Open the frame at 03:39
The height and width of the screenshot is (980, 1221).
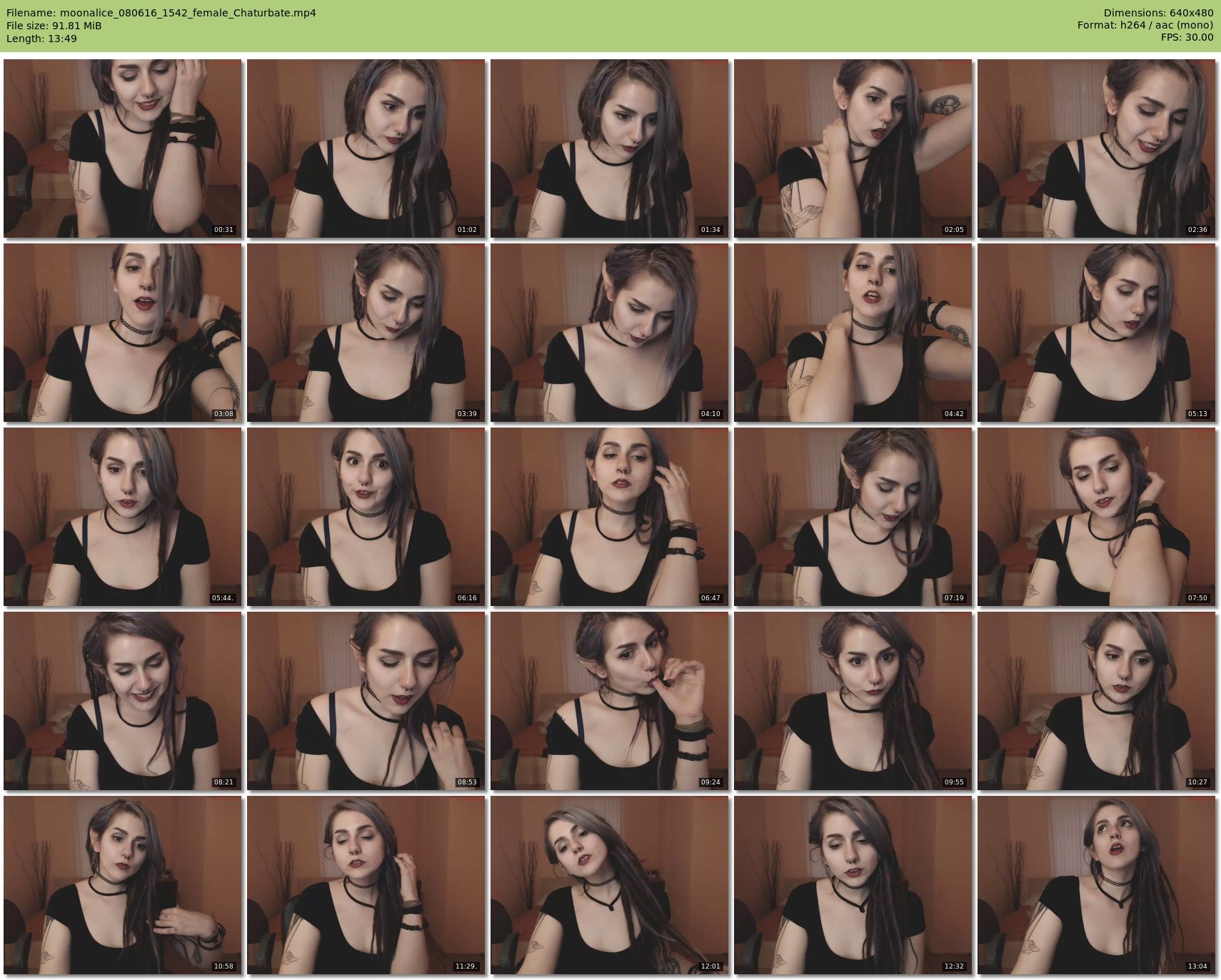[366, 333]
